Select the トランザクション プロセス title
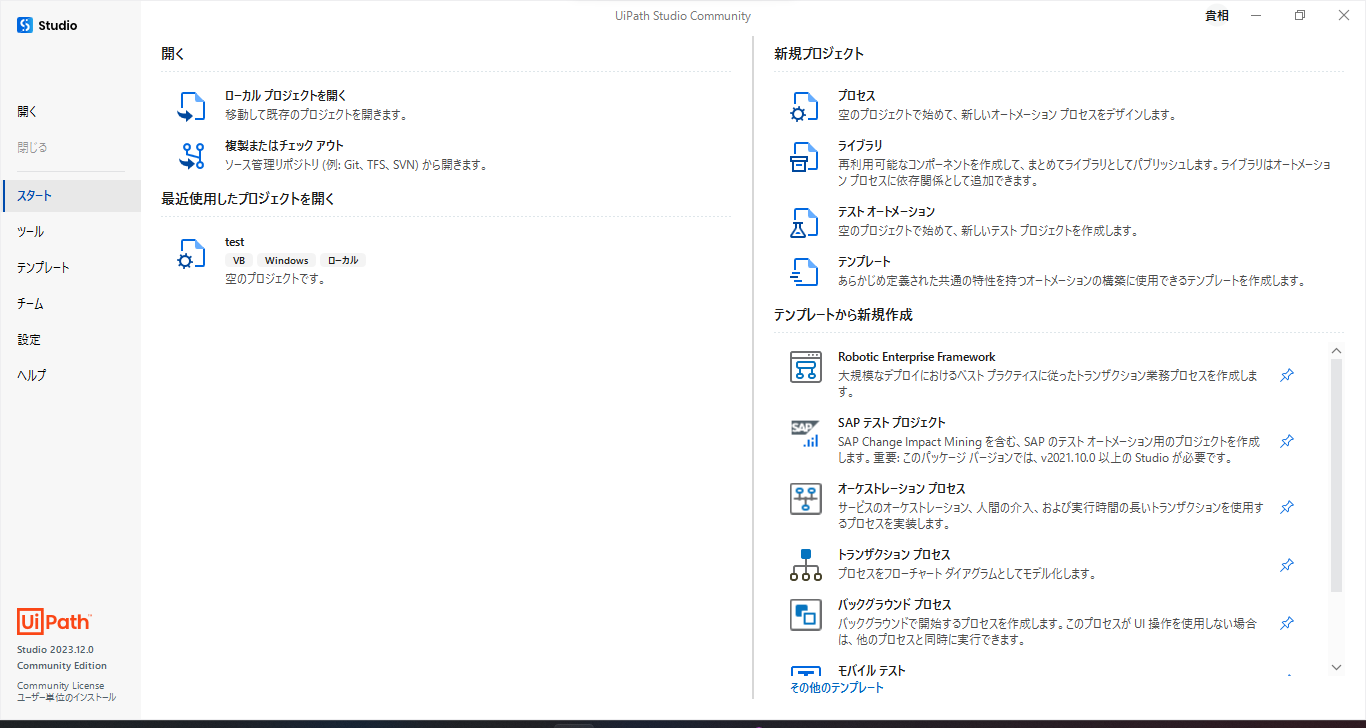 coord(894,555)
